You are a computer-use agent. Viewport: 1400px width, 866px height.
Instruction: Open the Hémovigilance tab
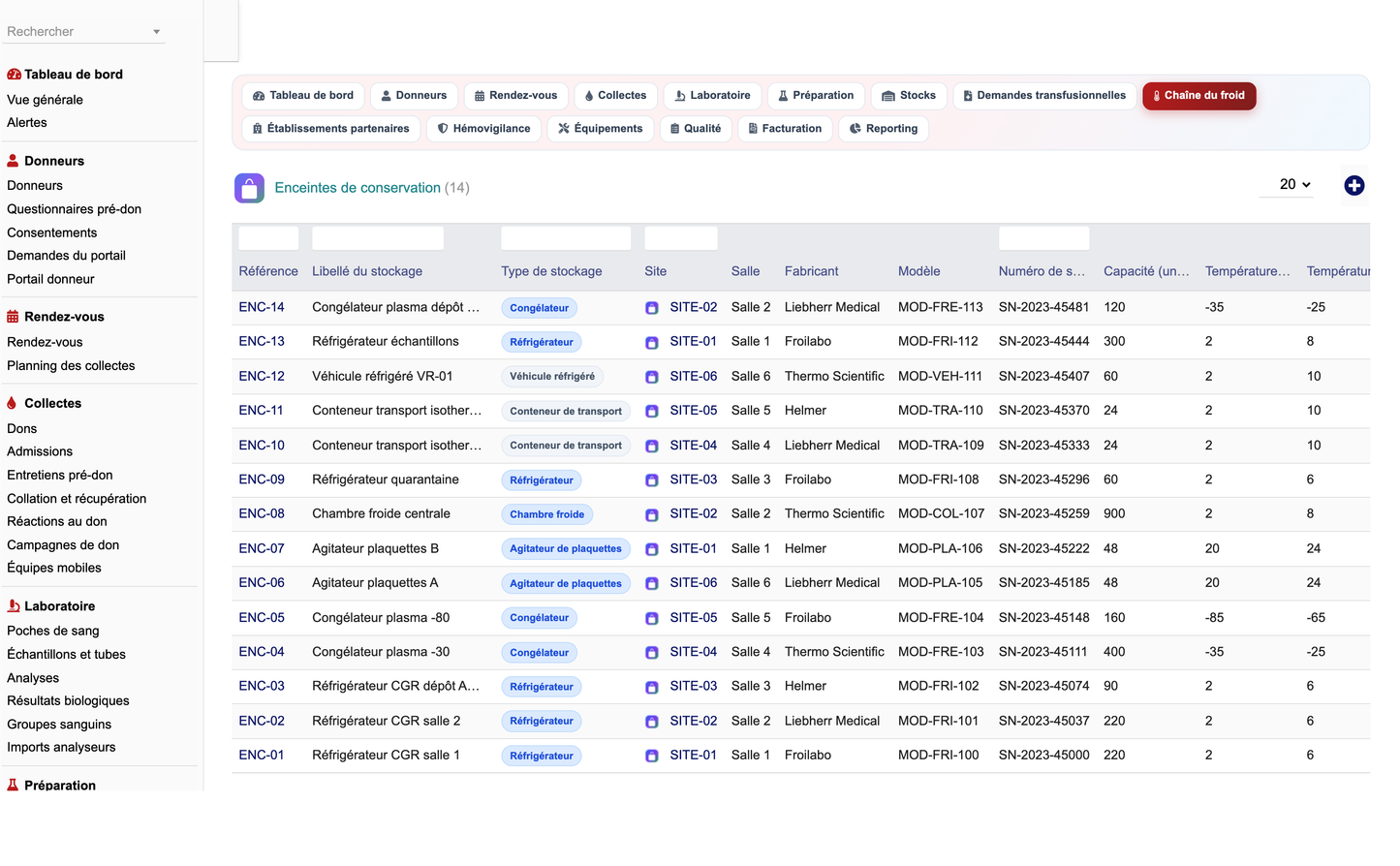point(483,129)
